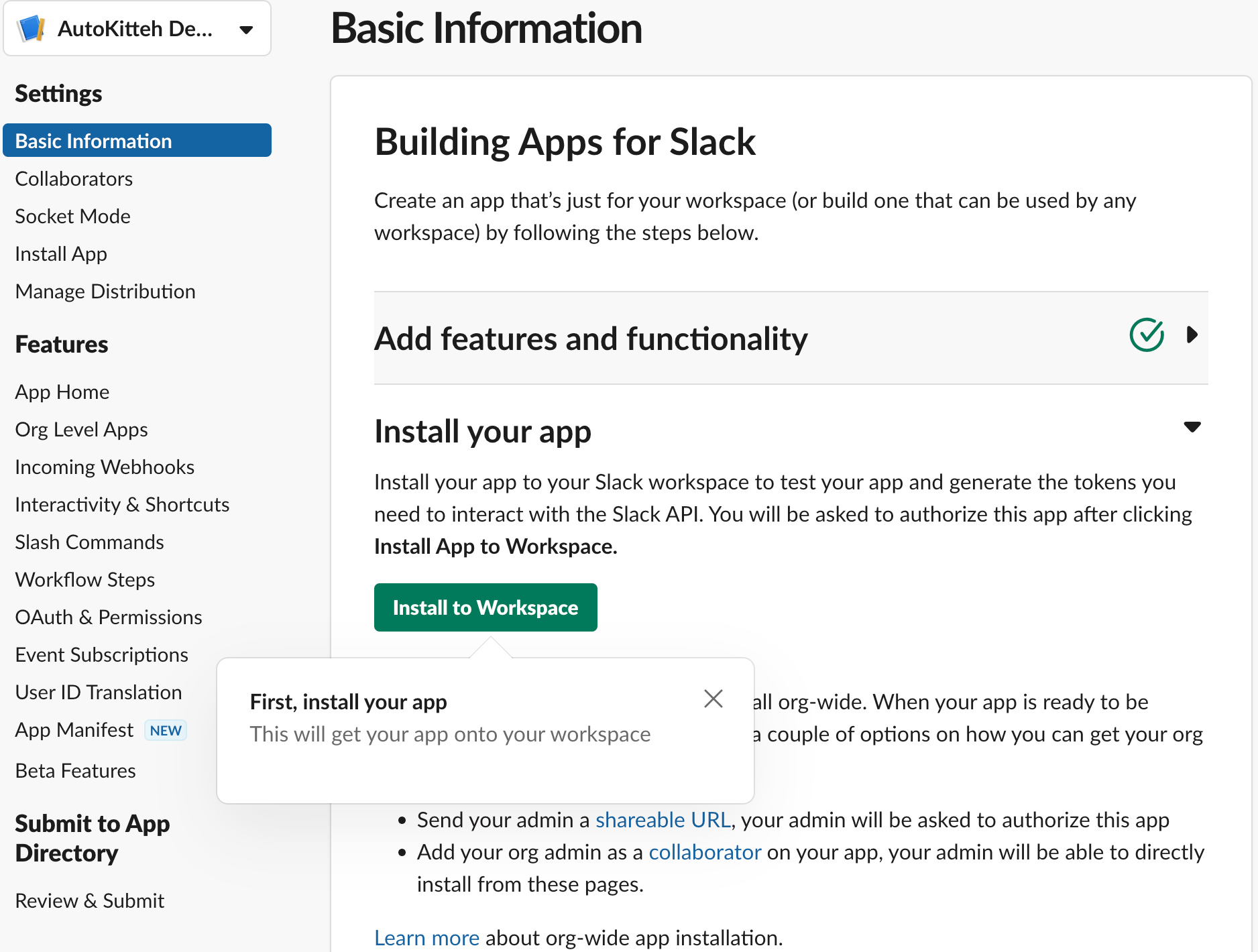Click the Install your app heading
This screenshot has height=952, width=1258.
click(x=483, y=431)
